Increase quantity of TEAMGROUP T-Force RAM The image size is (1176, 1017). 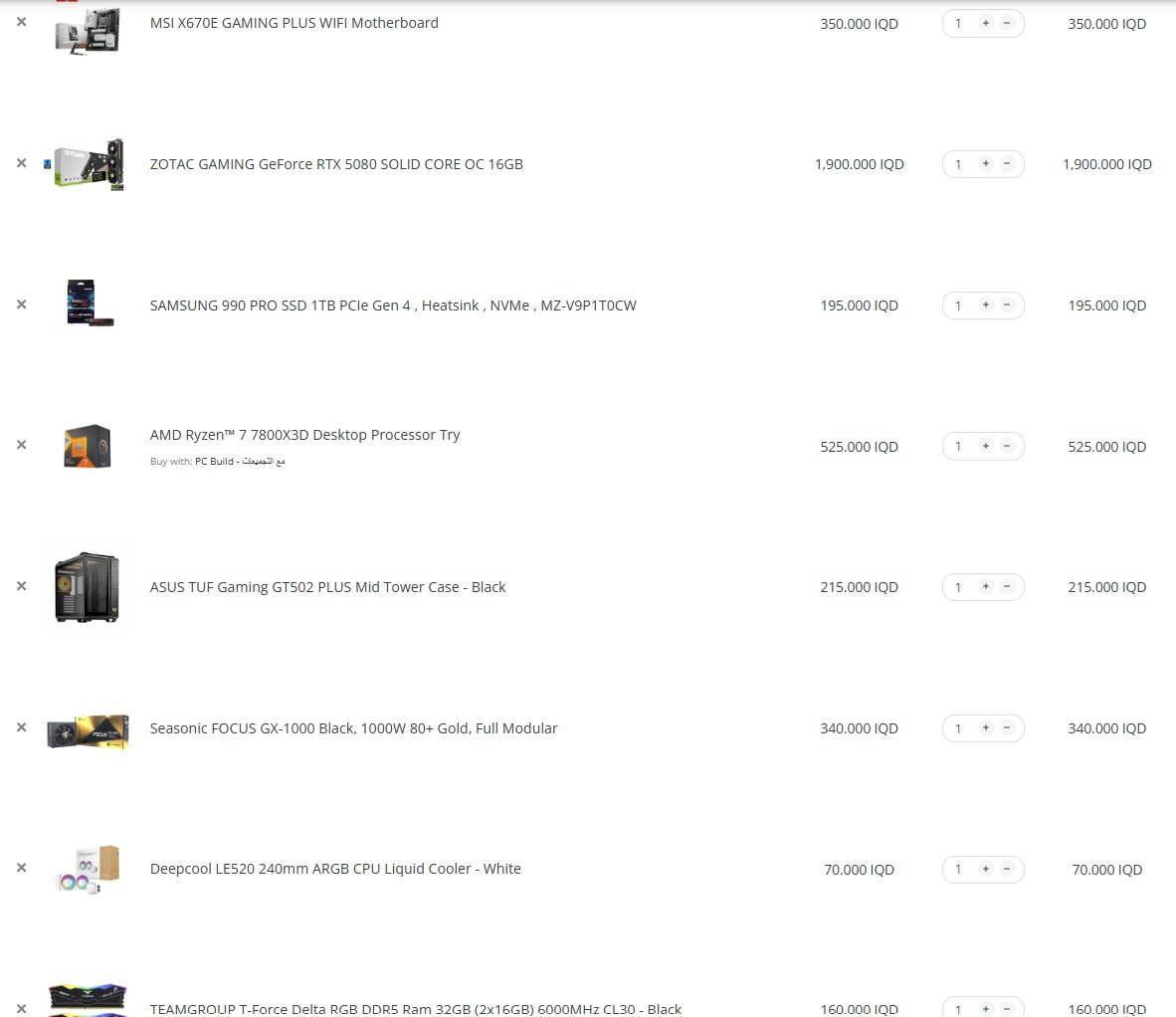coord(986,1009)
